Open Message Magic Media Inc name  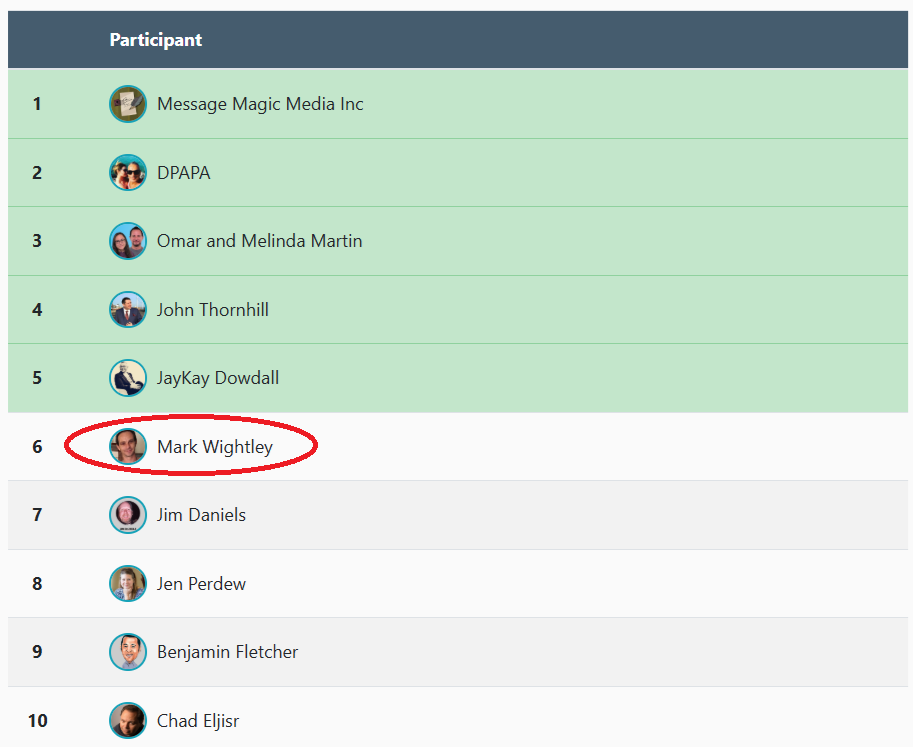click(x=260, y=104)
